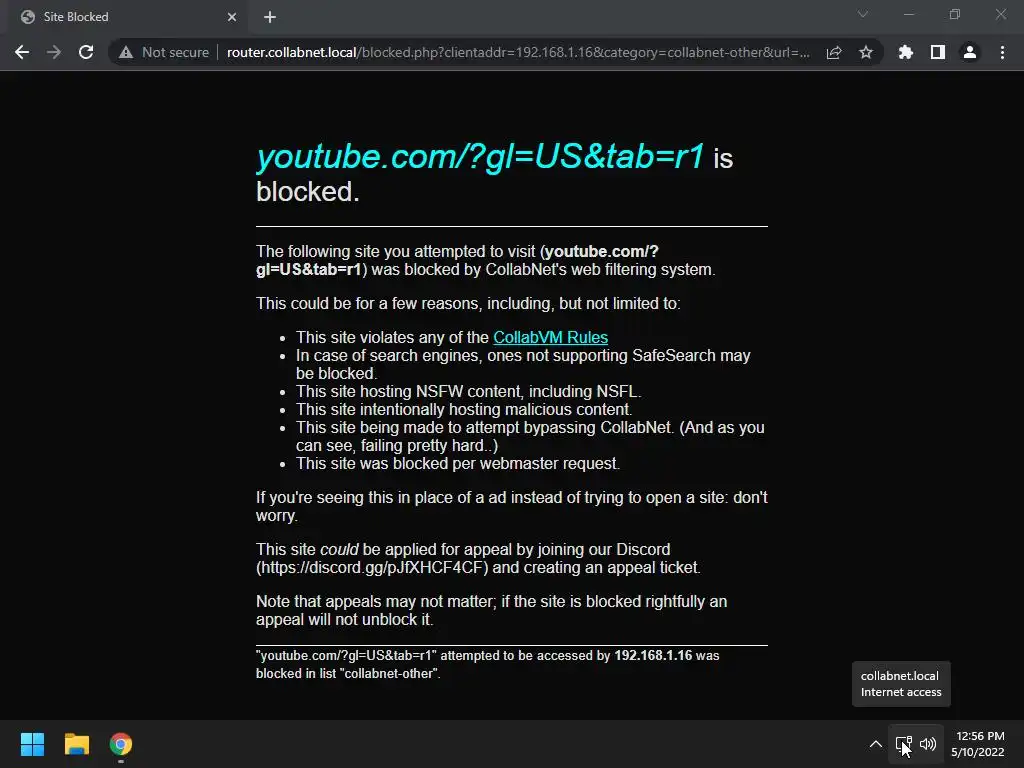1024x768 pixels.
Task: Reload the blocked page
Action: click(86, 52)
